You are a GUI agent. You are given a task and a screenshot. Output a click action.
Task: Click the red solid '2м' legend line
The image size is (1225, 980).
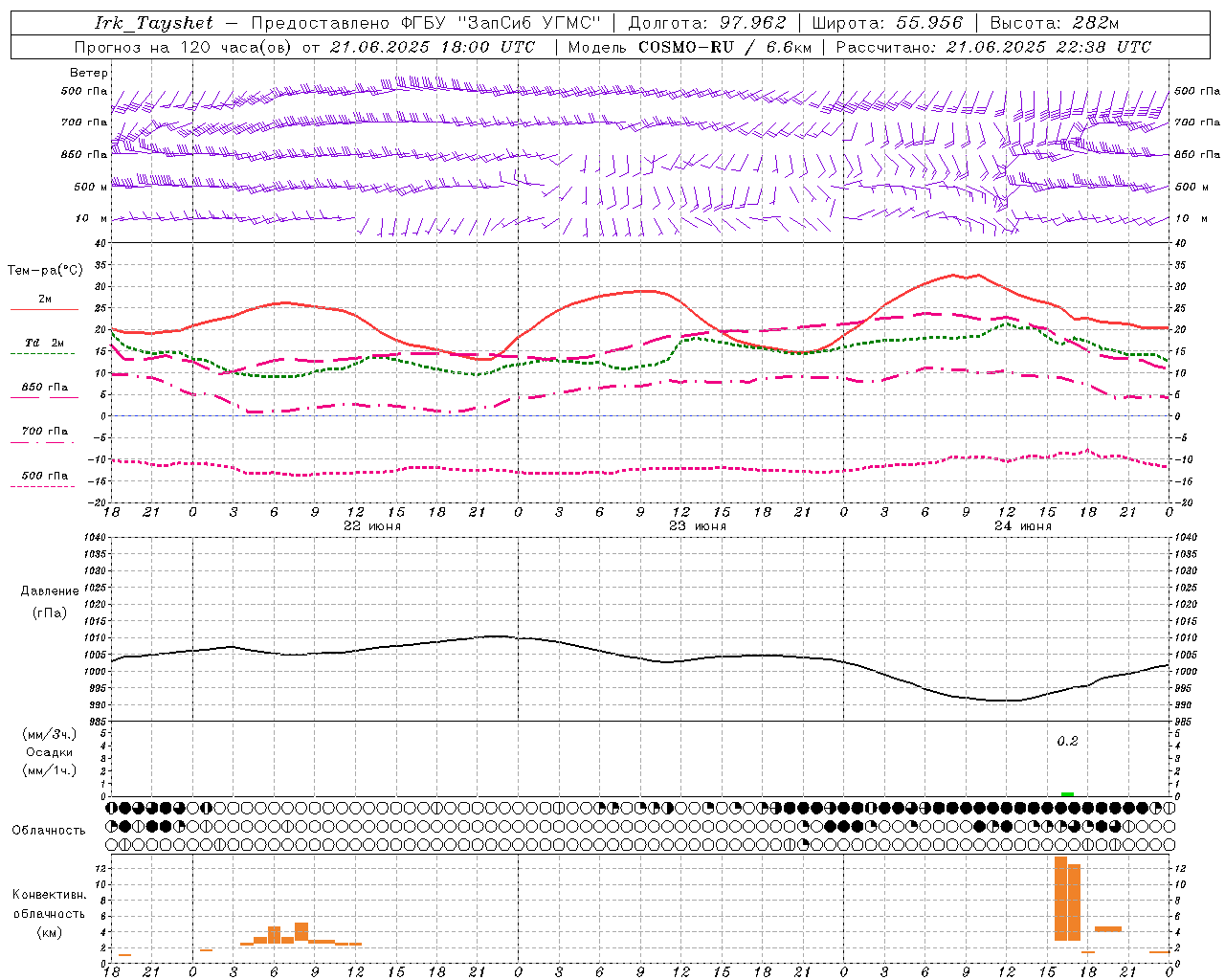tap(44, 309)
